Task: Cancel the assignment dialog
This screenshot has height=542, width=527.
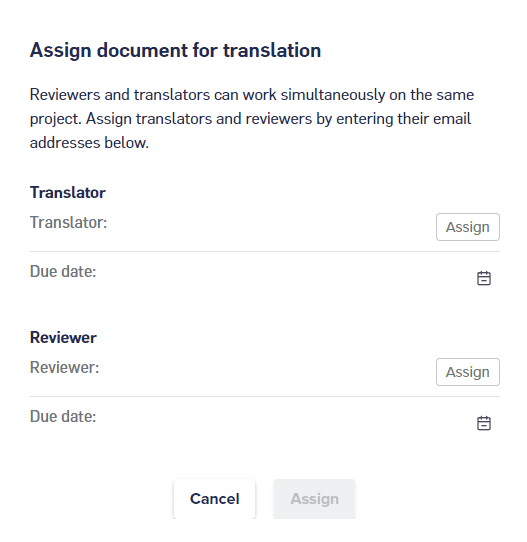Action: click(214, 499)
